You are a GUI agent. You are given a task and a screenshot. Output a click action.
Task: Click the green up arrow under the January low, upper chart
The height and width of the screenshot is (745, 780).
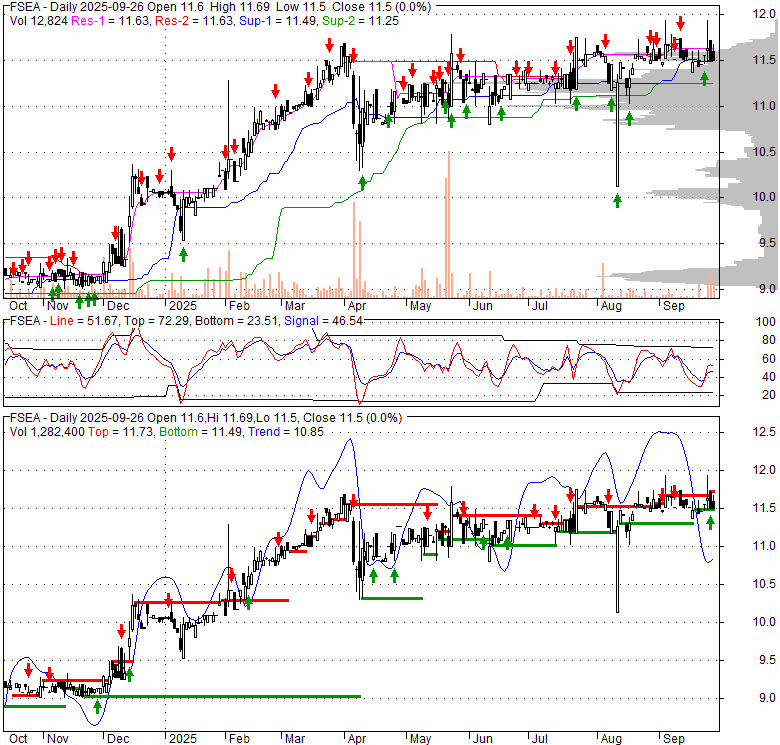[183, 255]
